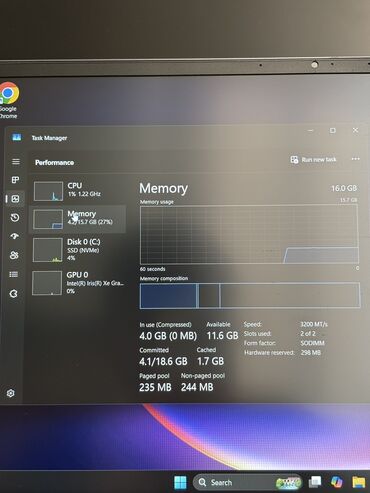Viewport: 370px width, 493px height.
Task: Open Task View icon on taskbar
Action: [315, 482]
